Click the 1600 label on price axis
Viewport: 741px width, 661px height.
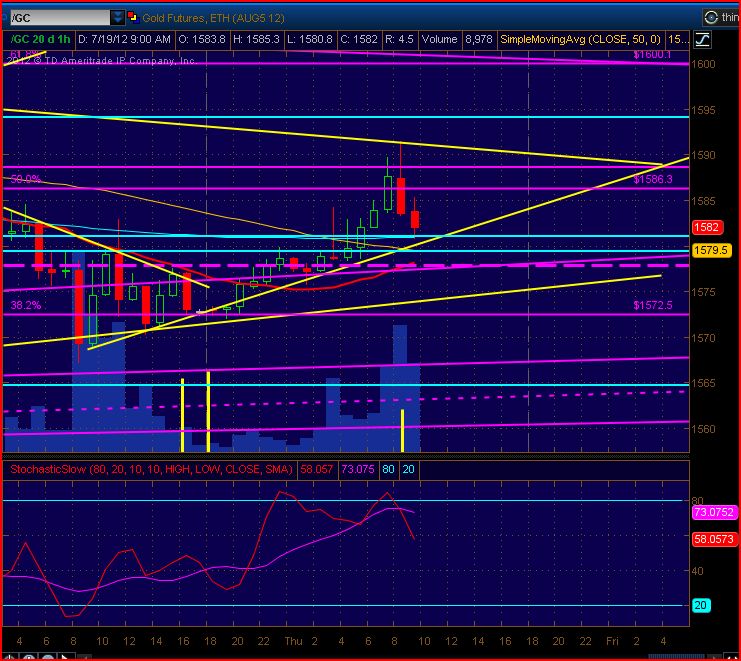(703, 64)
